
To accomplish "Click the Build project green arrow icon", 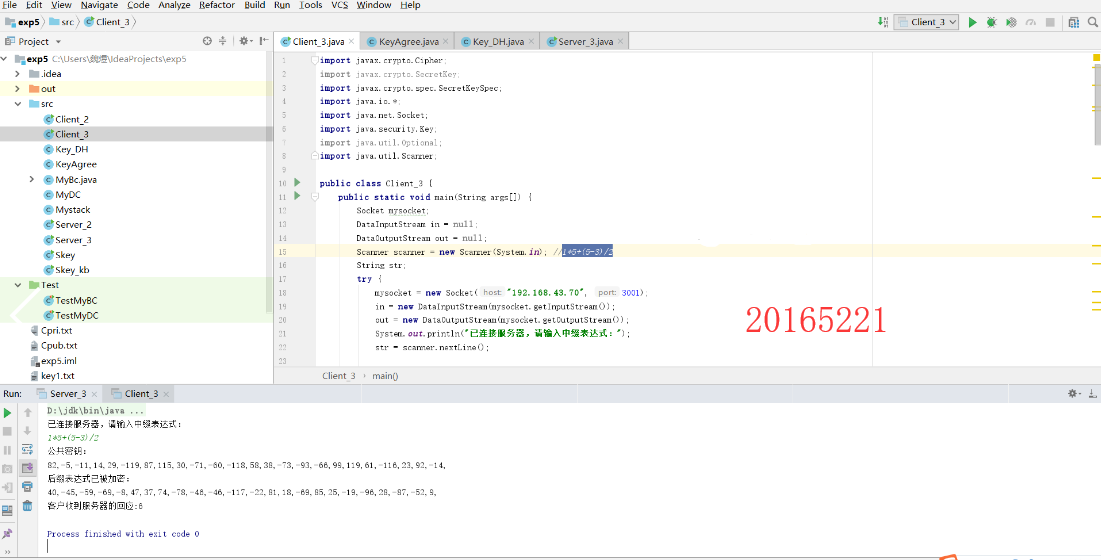I will pos(883,22).
